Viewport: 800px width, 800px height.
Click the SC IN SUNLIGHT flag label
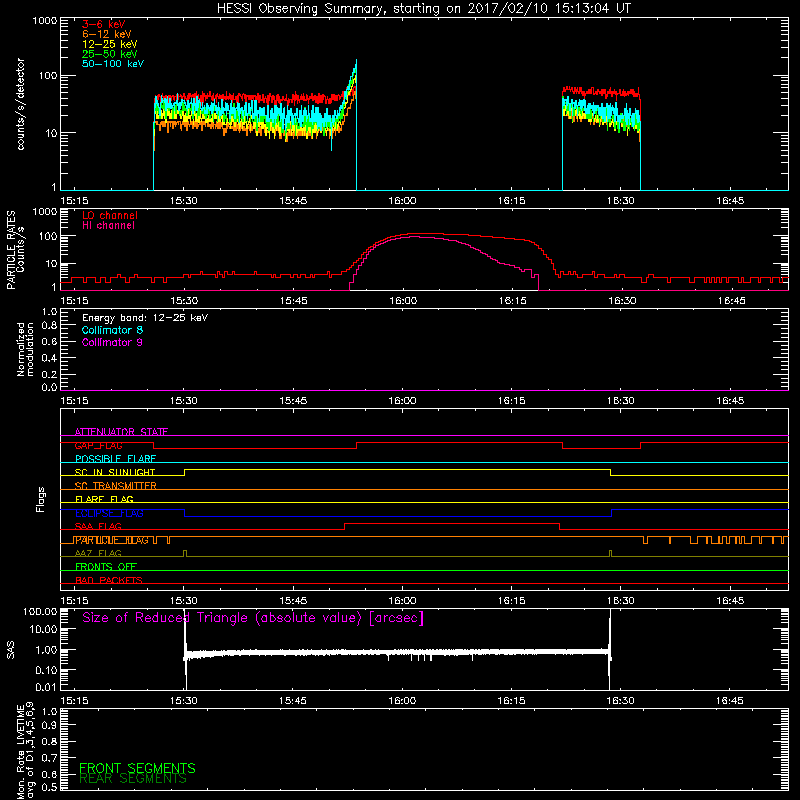coord(115,472)
